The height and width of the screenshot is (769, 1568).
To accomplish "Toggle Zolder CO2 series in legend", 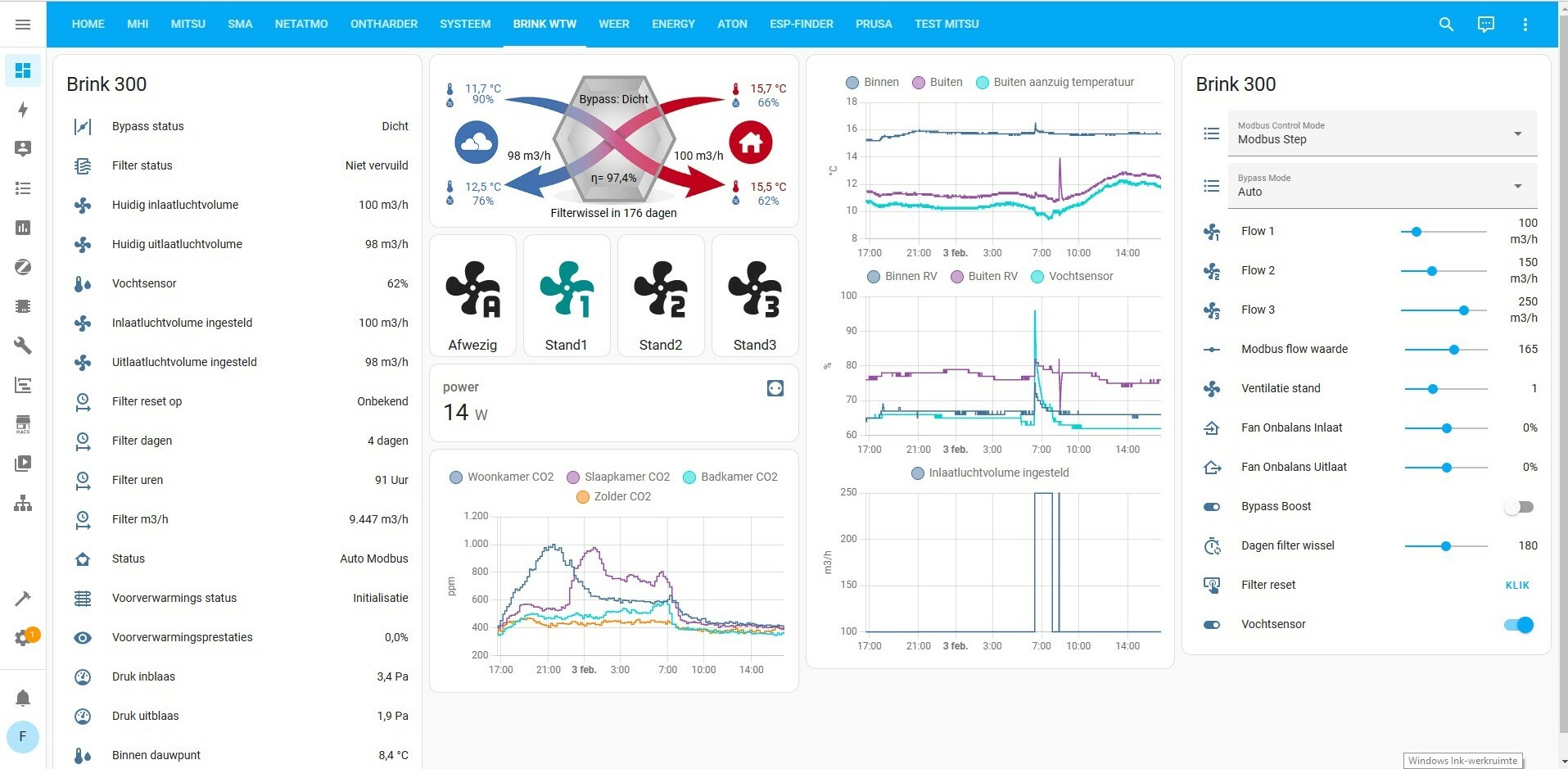I will coord(614,496).
